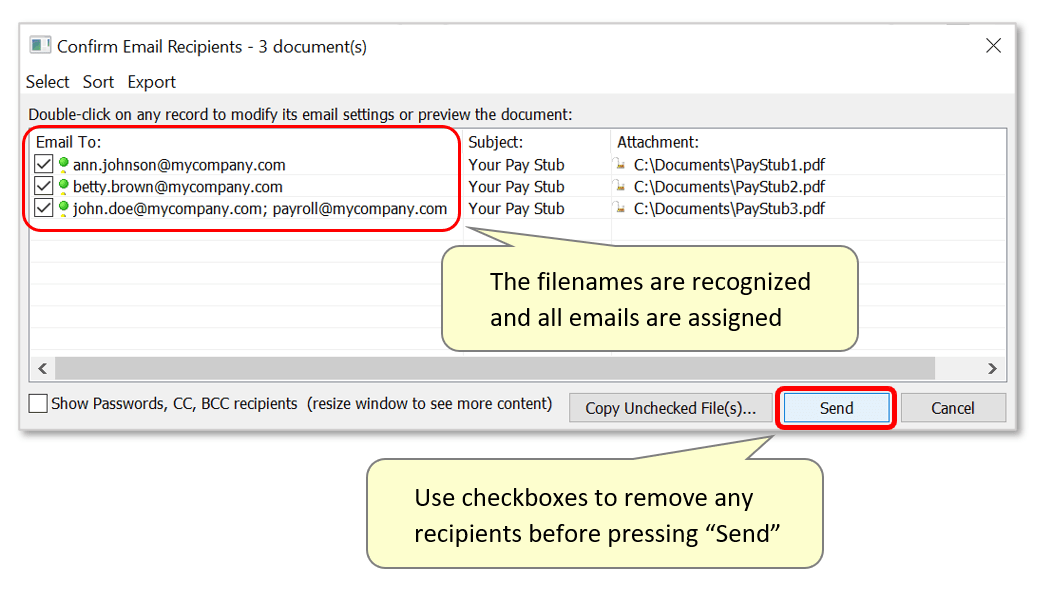Open the Sort menu
This screenshot has height=589, width=1039.
pos(98,82)
